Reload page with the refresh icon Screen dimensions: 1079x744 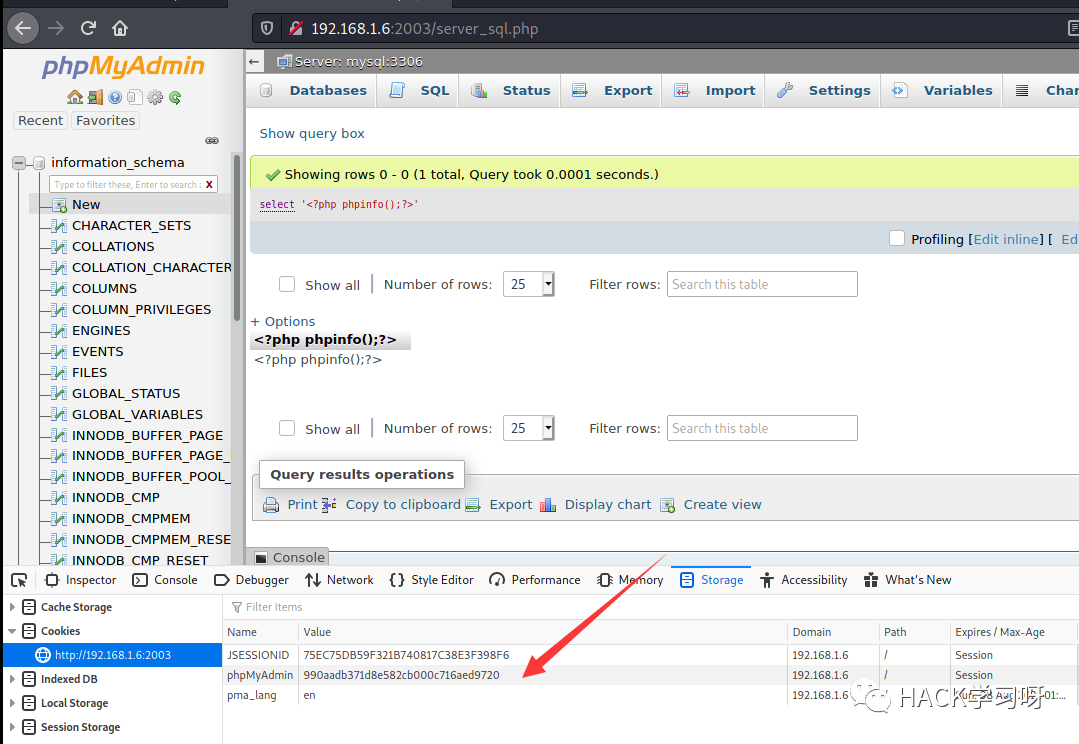coord(88,28)
